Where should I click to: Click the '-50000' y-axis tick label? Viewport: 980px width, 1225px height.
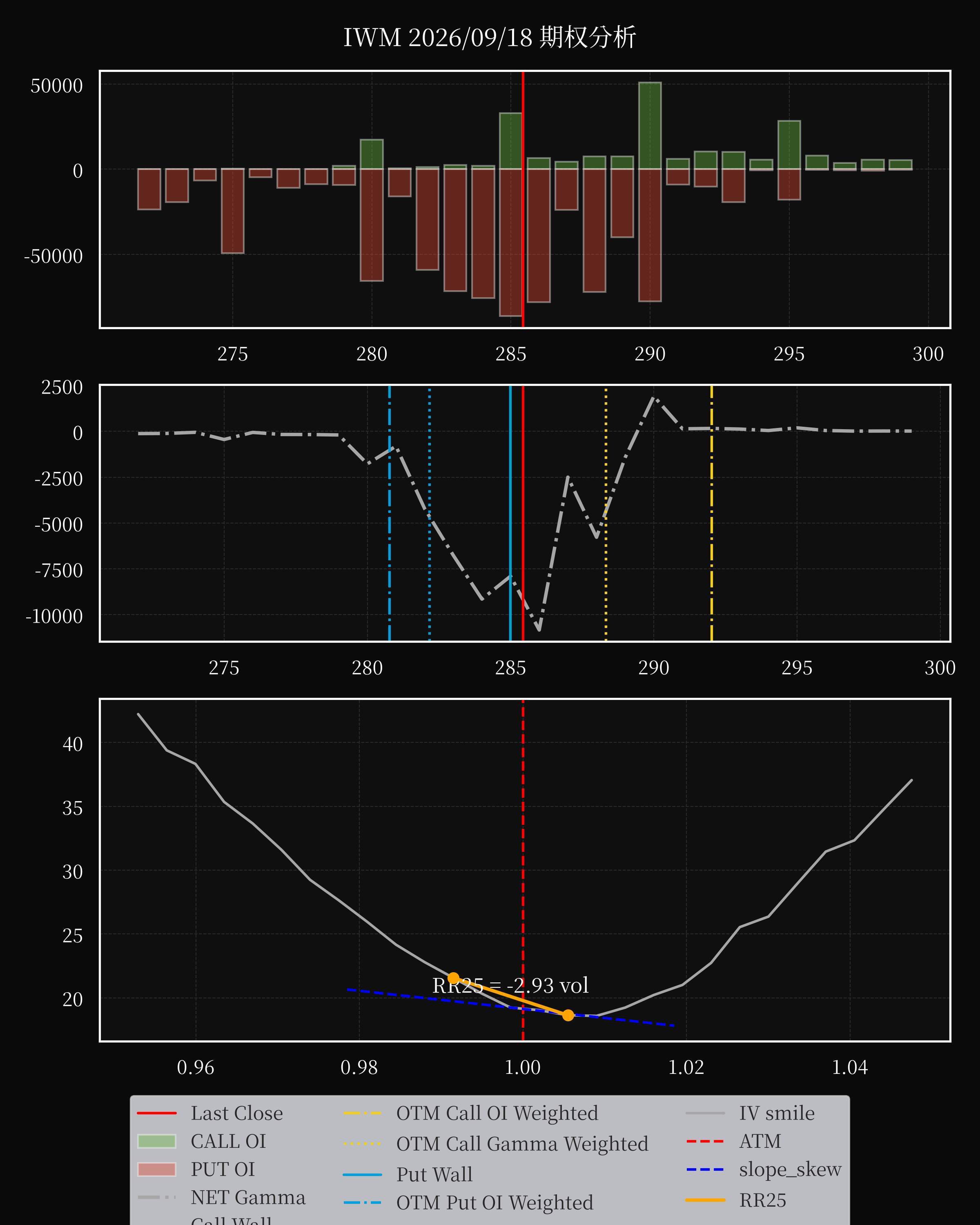[53, 256]
